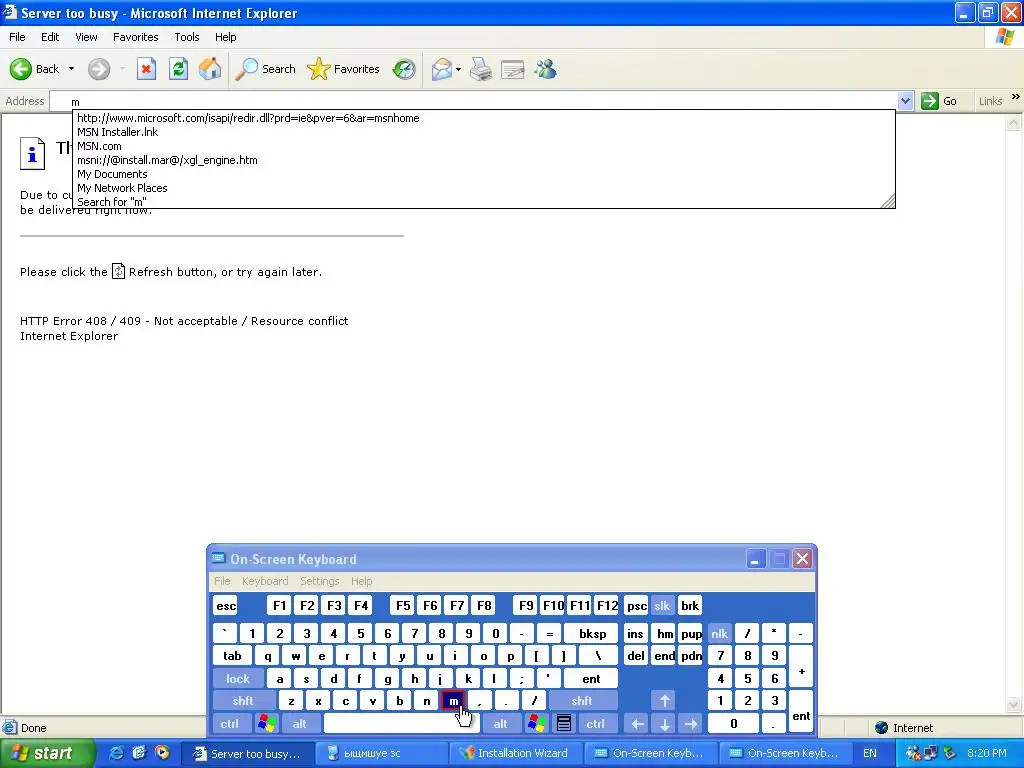Toggle the left shft key on keyboard
The height and width of the screenshot is (768, 1024).
[243, 701]
